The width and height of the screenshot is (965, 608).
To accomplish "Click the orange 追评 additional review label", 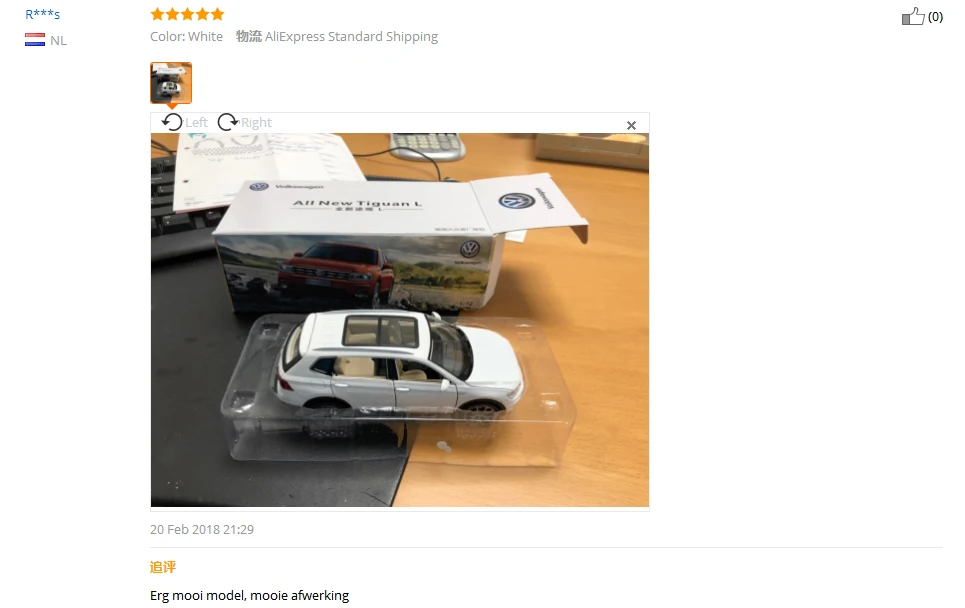I will (163, 567).
